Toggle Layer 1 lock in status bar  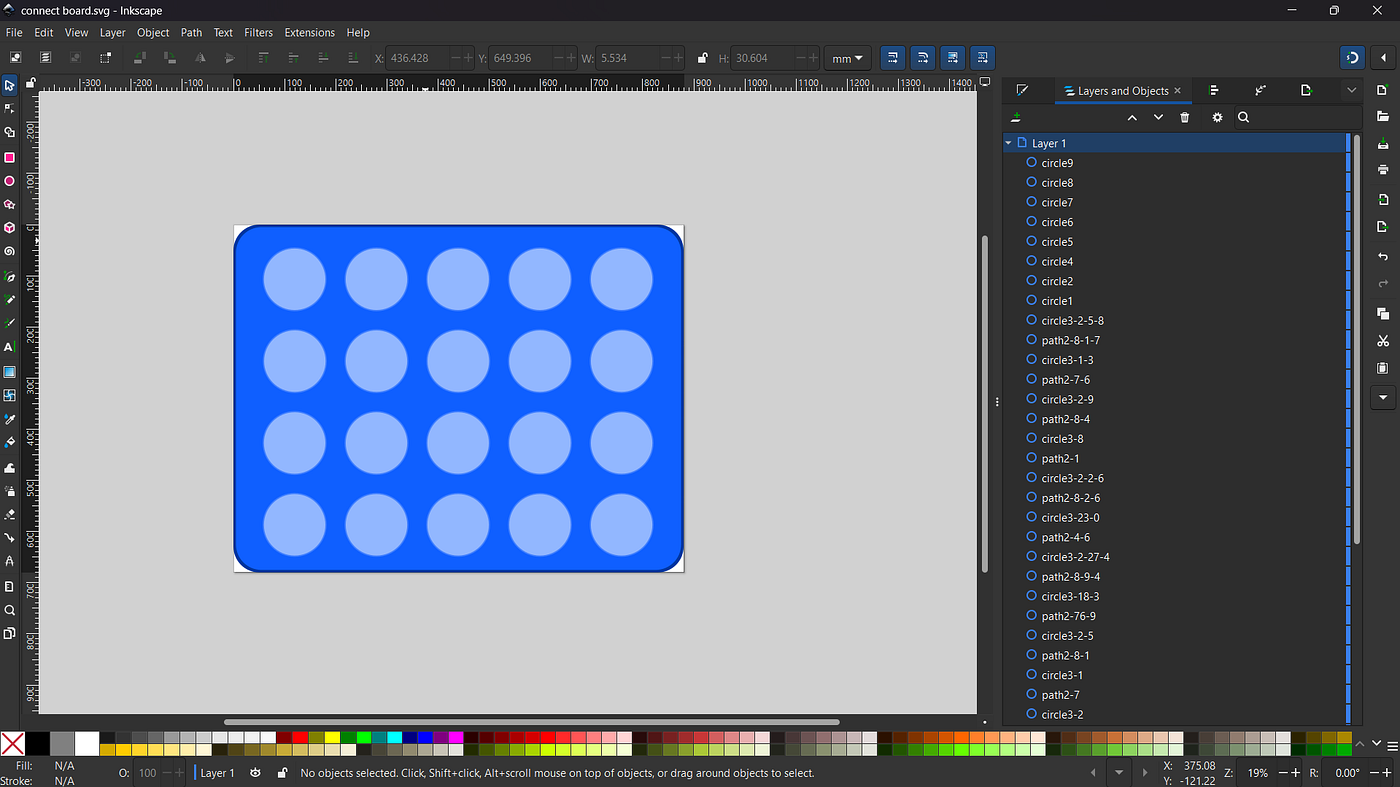tap(283, 773)
